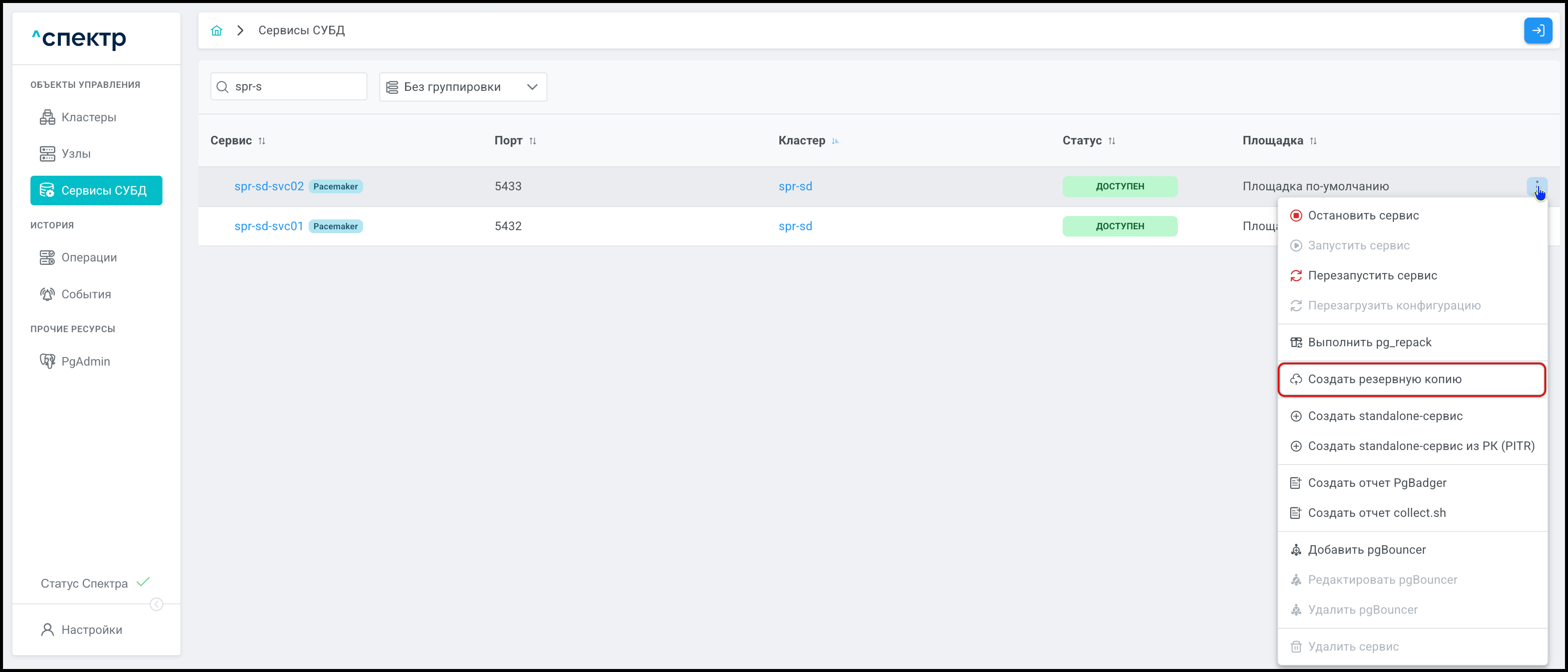Image resolution: width=1568 pixels, height=672 pixels.
Task: Open the spr-sd cluster link in the first row
Action: (795, 186)
